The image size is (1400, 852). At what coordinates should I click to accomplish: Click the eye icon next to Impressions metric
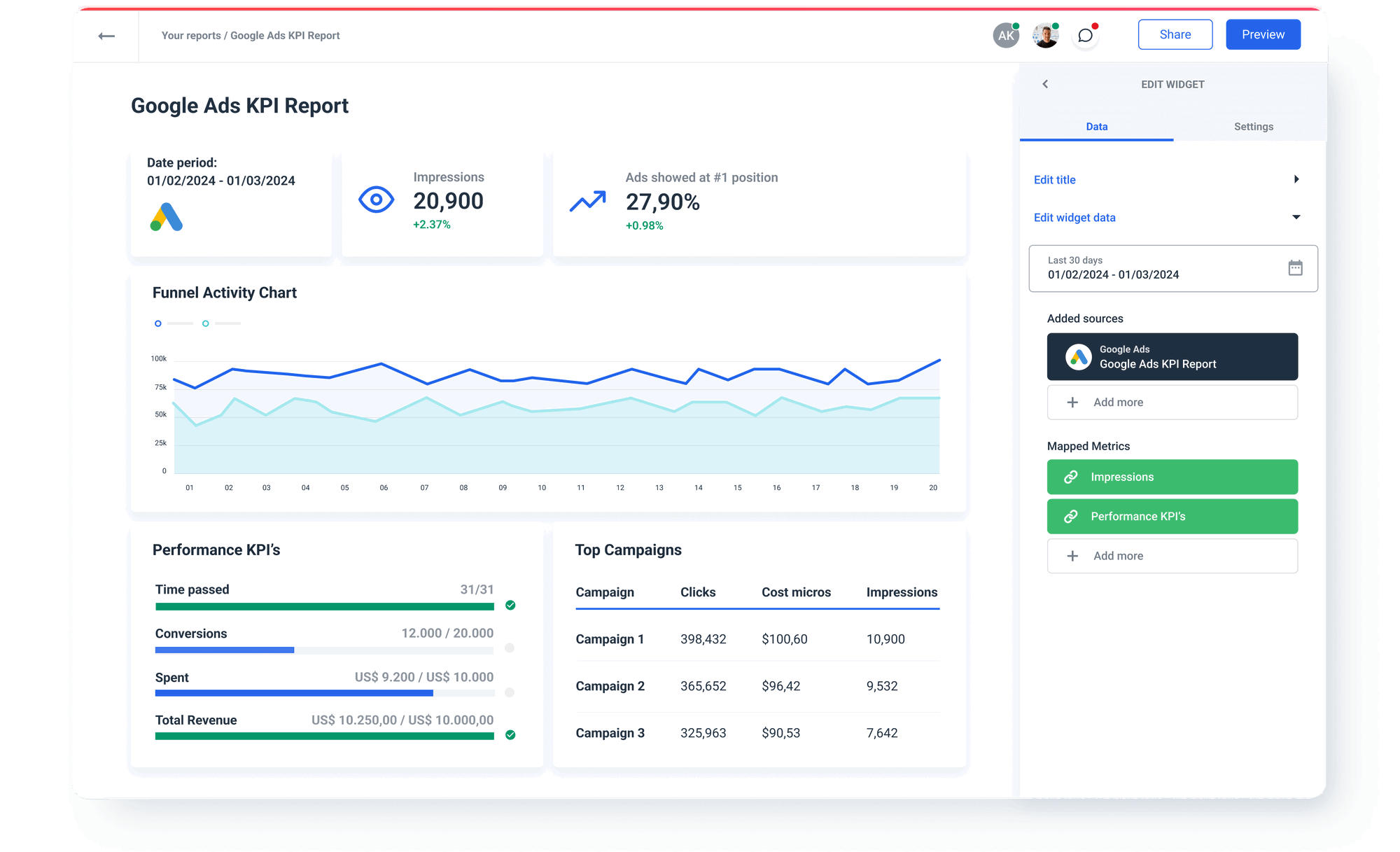[x=376, y=200]
